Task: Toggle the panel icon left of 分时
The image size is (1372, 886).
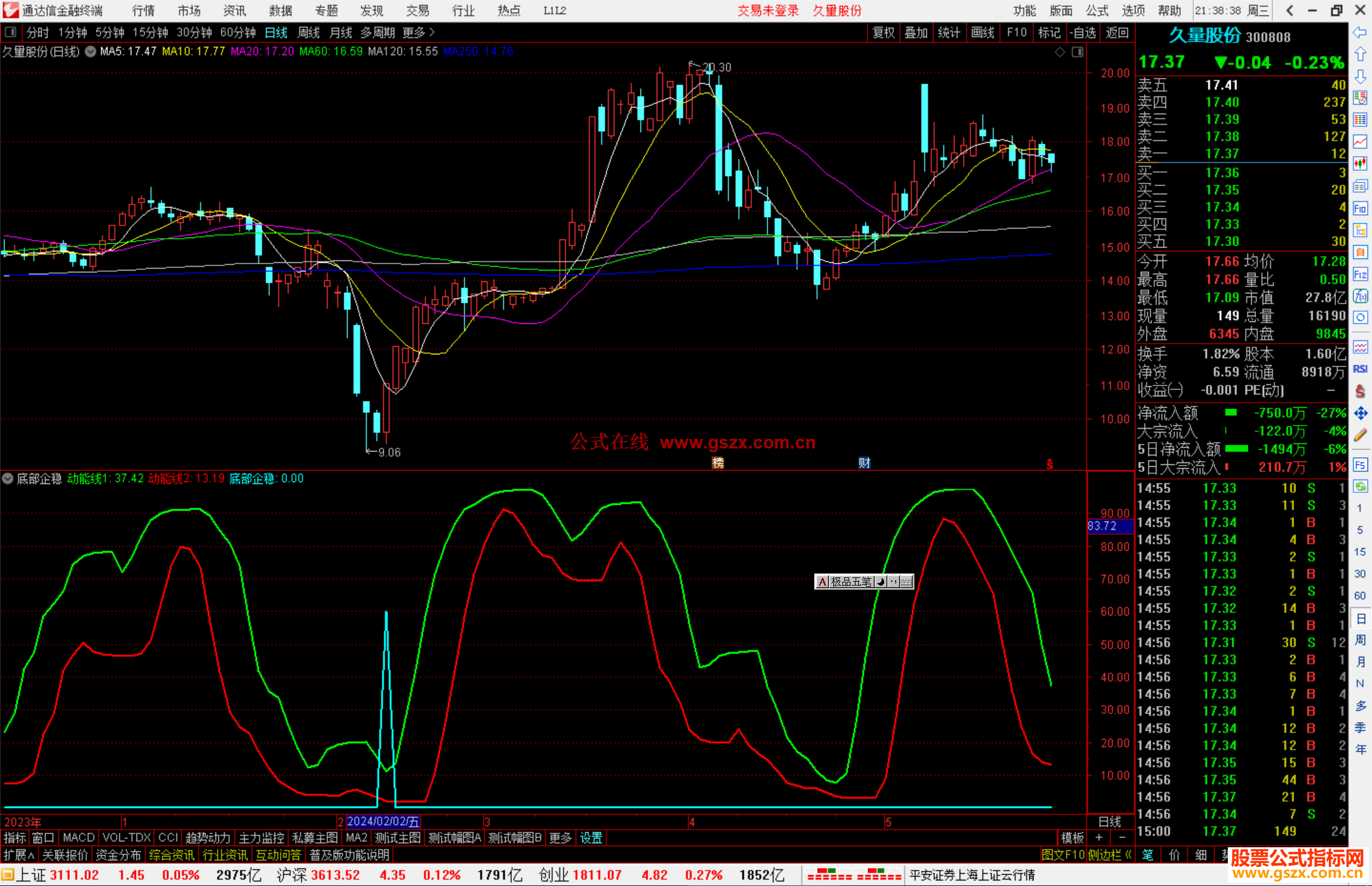Action: (x=10, y=32)
